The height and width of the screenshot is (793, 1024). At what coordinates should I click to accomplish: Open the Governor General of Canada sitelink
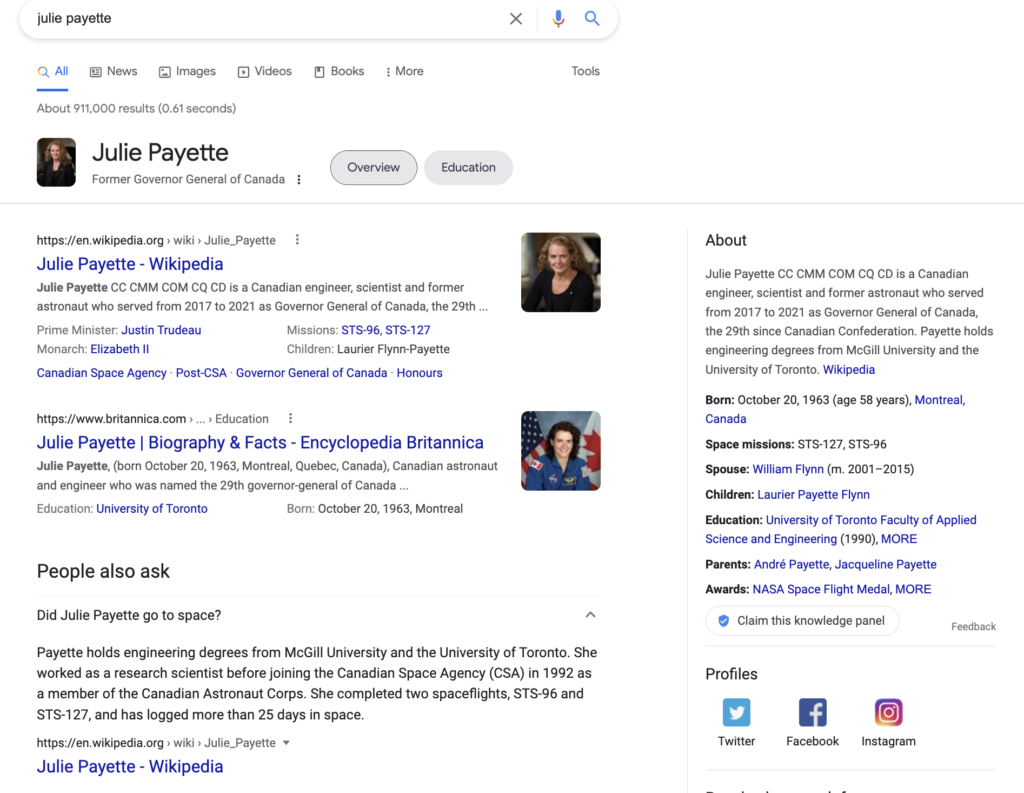312,372
